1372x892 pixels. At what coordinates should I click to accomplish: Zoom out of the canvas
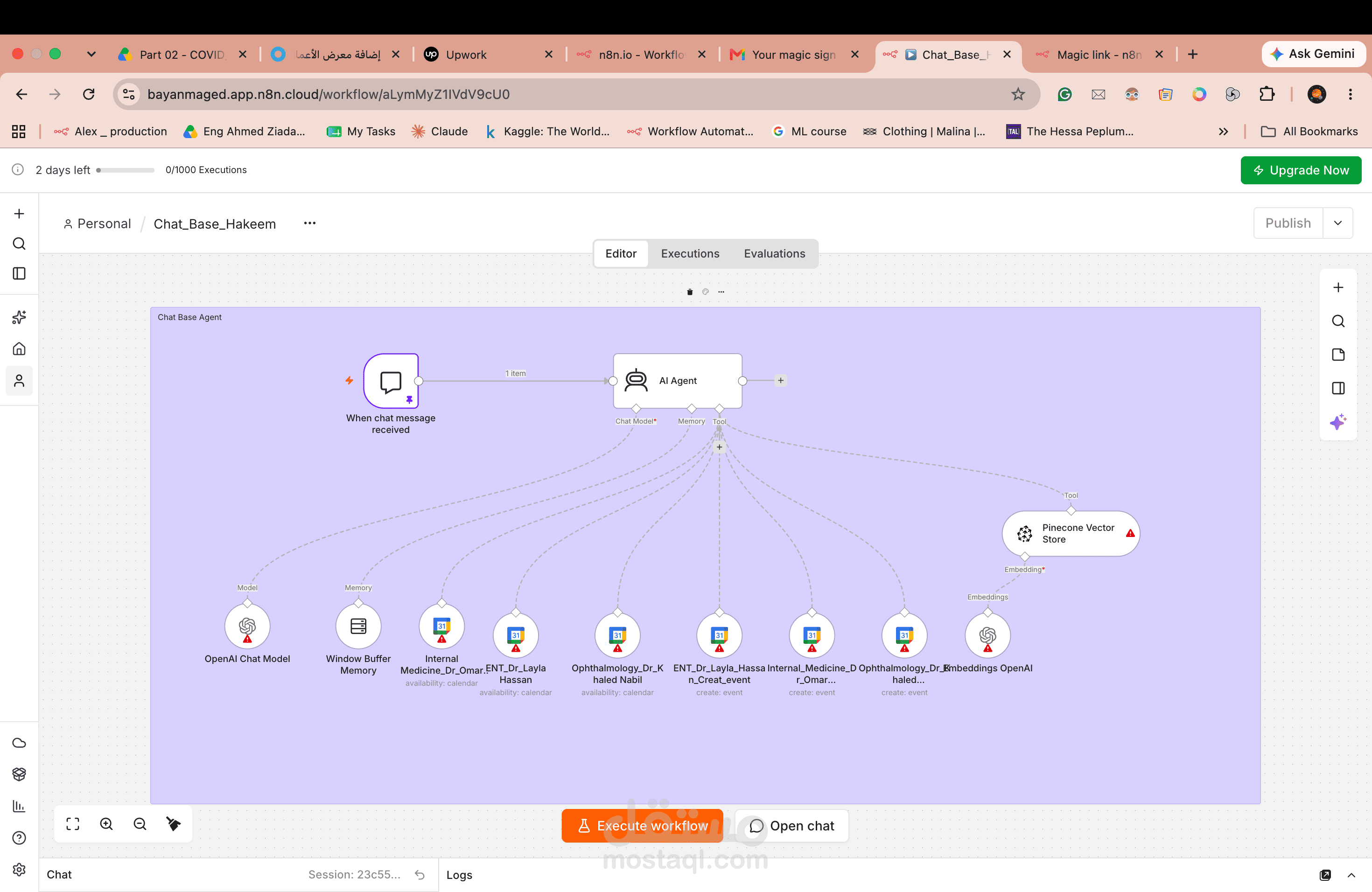(x=140, y=824)
